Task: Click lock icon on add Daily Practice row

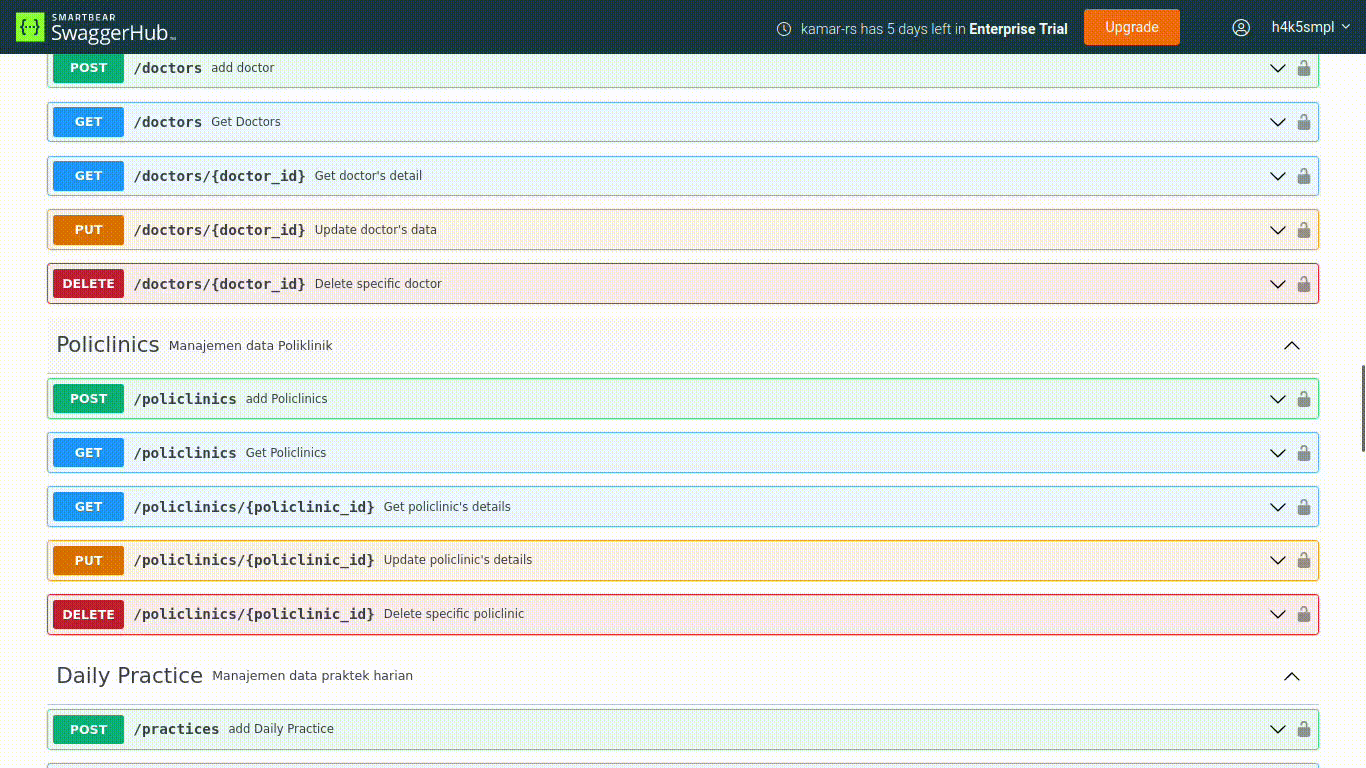Action: tap(1304, 729)
